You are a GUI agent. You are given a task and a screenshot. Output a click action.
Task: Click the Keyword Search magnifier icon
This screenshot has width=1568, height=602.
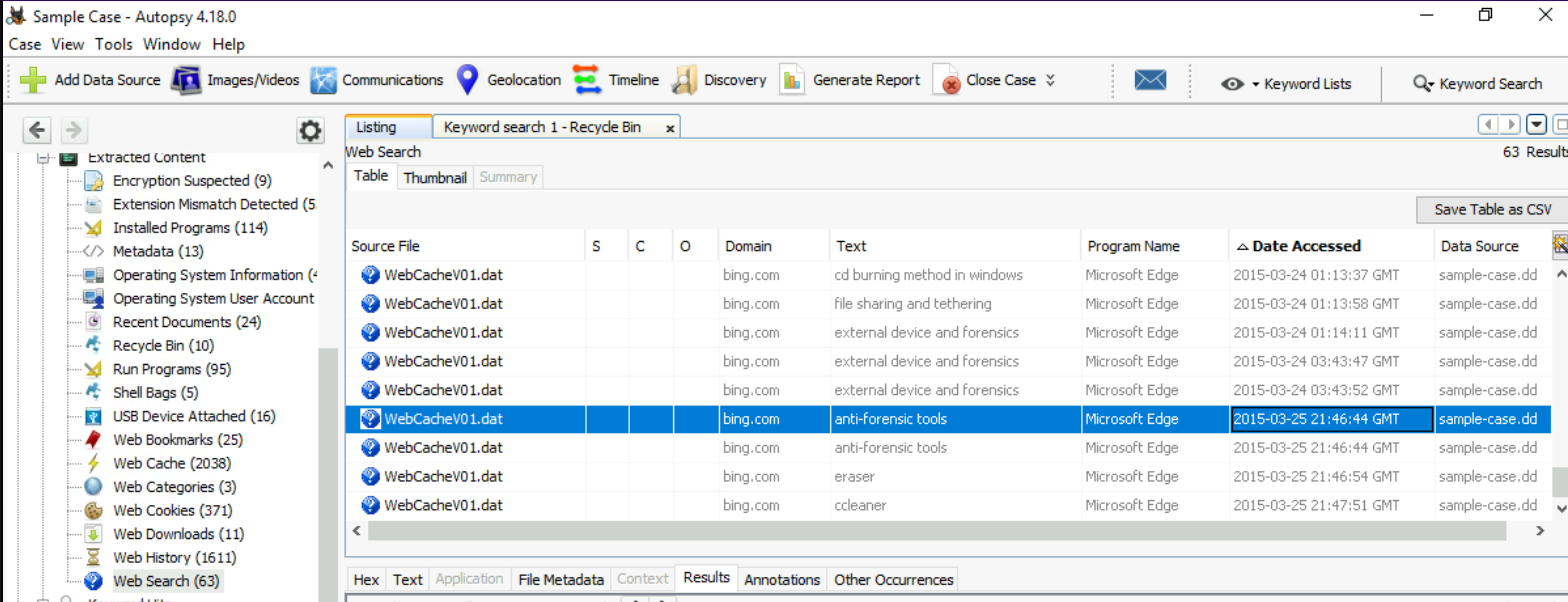[x=1422, y=83]
